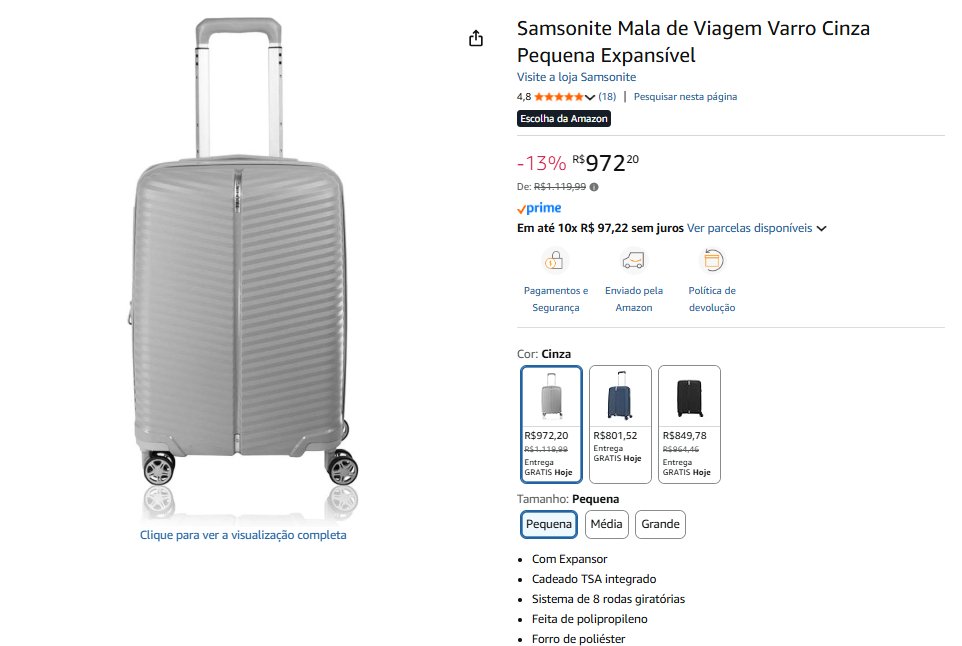
Task: Click the five-star rating icons
Action: pos(558,97)
